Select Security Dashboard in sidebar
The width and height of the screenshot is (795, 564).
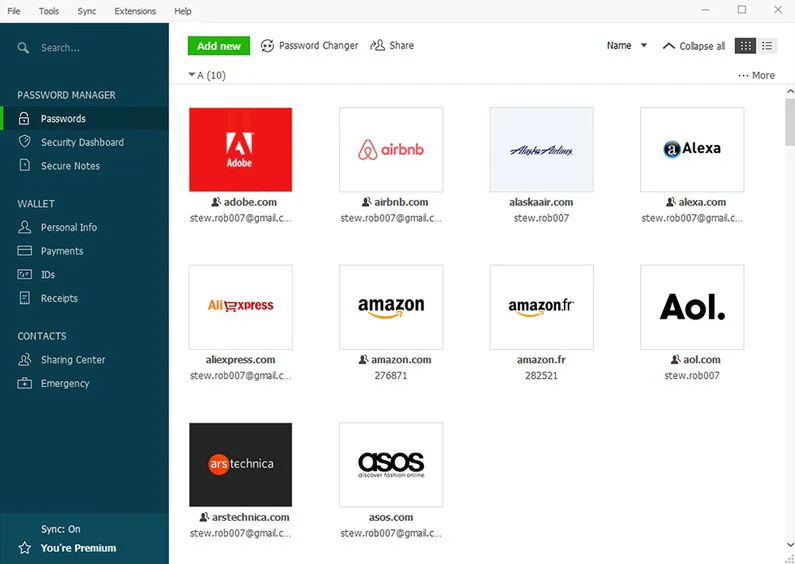(x=84, y=142)
